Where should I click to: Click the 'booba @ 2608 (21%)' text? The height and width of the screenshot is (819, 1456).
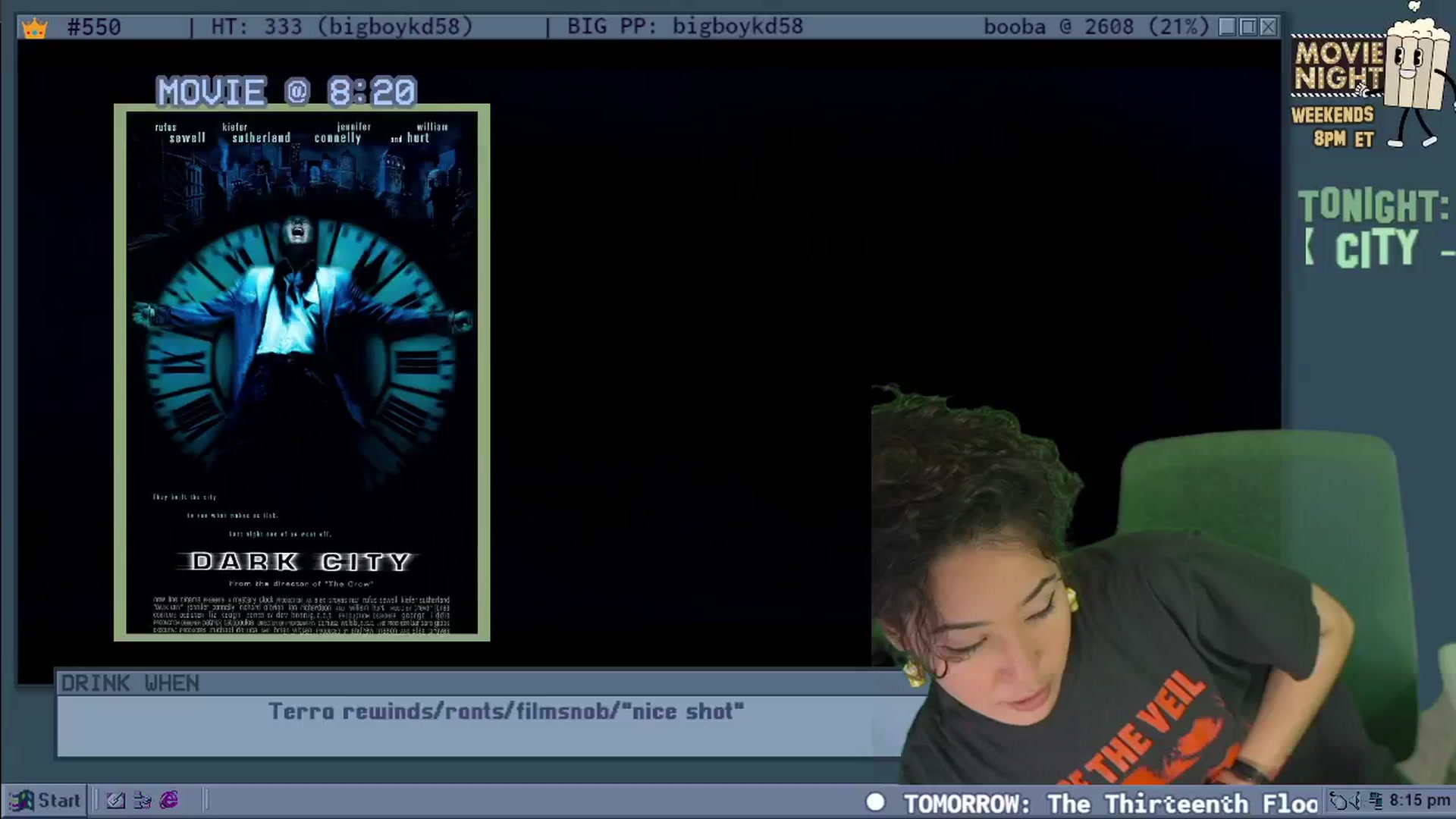coord(1097,27)
